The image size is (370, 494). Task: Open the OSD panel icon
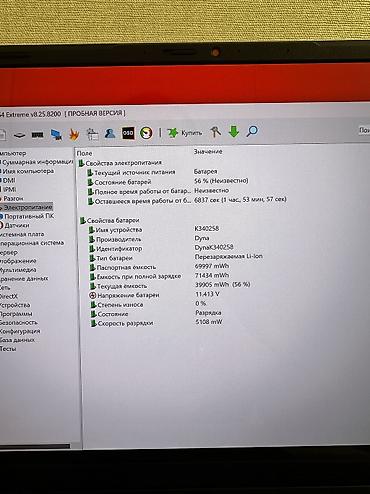[x=128, y=133]
